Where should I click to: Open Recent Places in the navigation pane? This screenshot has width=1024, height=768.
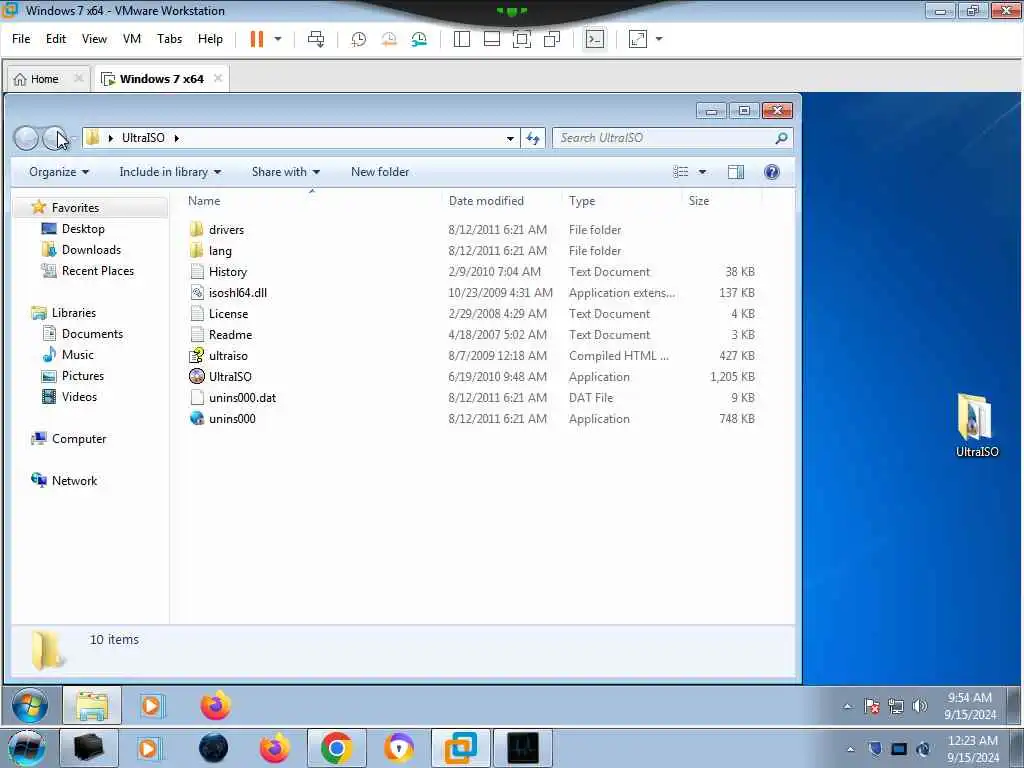[x=97, y=270]
